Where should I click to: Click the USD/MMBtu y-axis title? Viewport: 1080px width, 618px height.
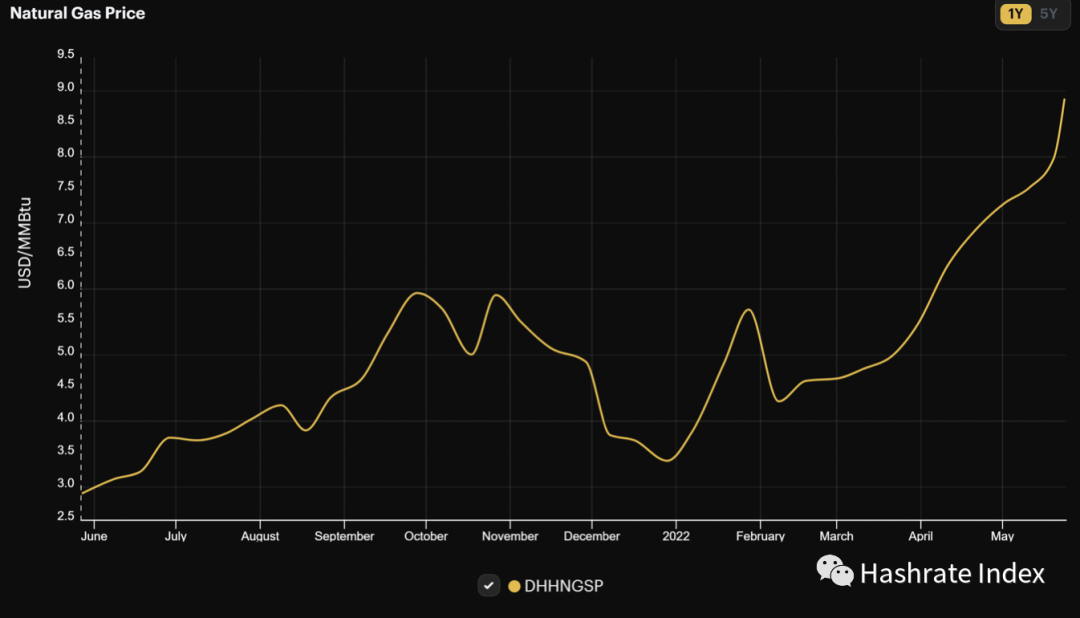click(x=25, y=242)
